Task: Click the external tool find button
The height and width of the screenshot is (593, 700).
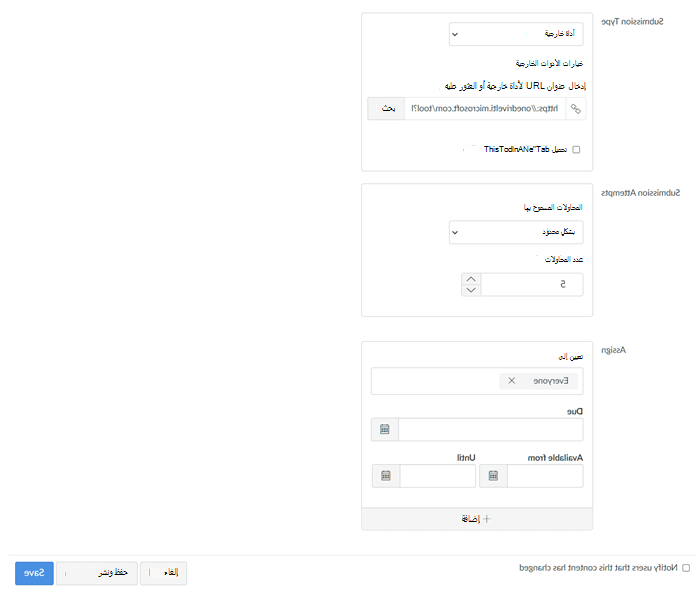Action: 386,109
